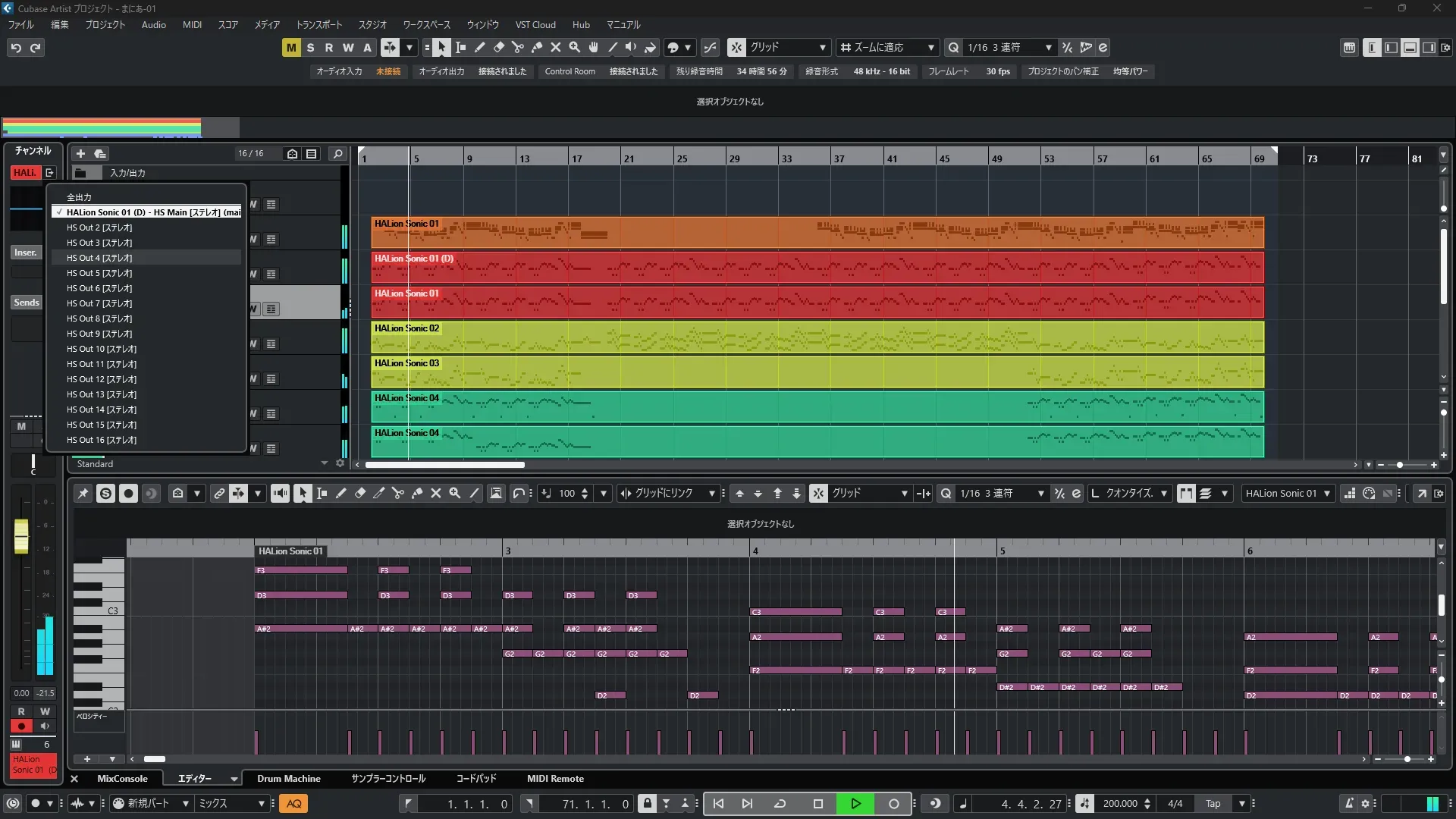
Task: Pick the Eraser tool in main toolbar
Action: (x=499, y=47)
